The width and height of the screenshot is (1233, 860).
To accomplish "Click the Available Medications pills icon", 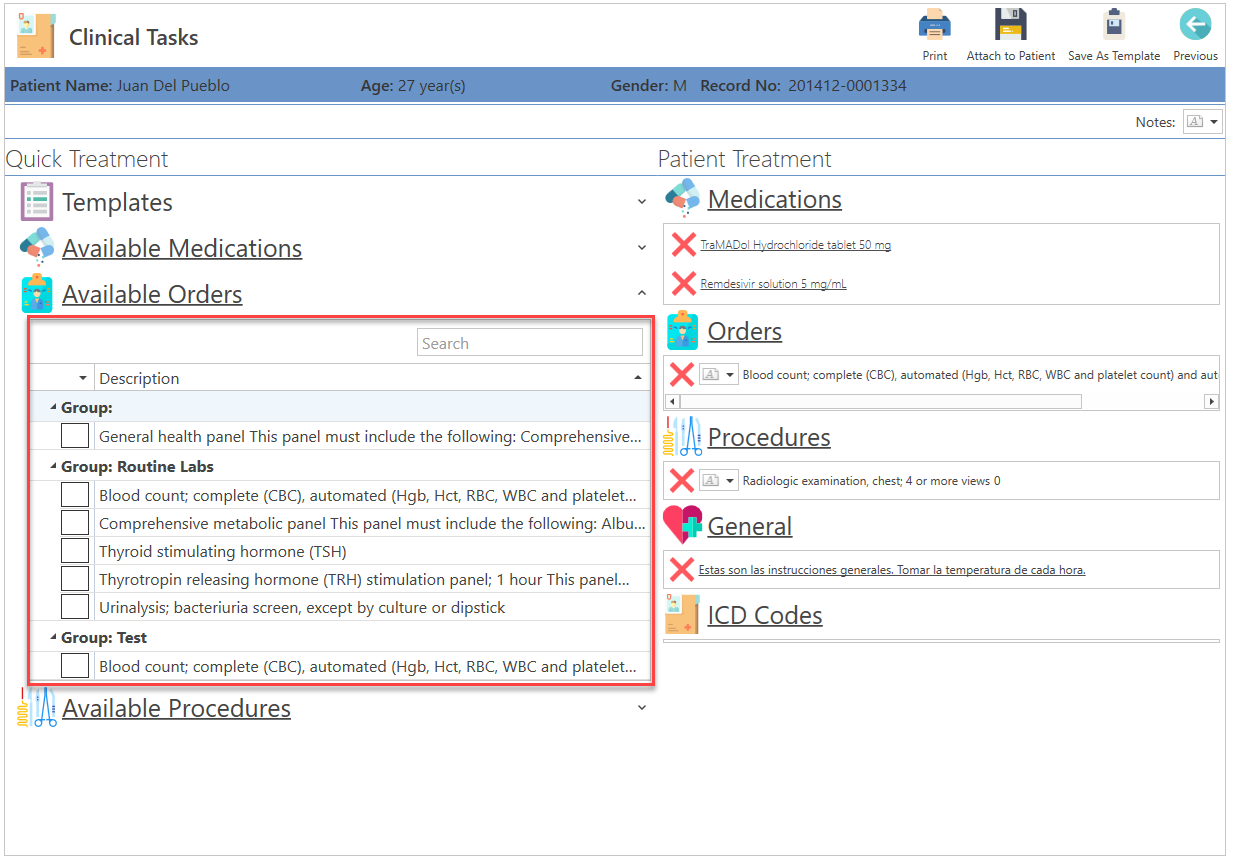I will tap(37, 246).
